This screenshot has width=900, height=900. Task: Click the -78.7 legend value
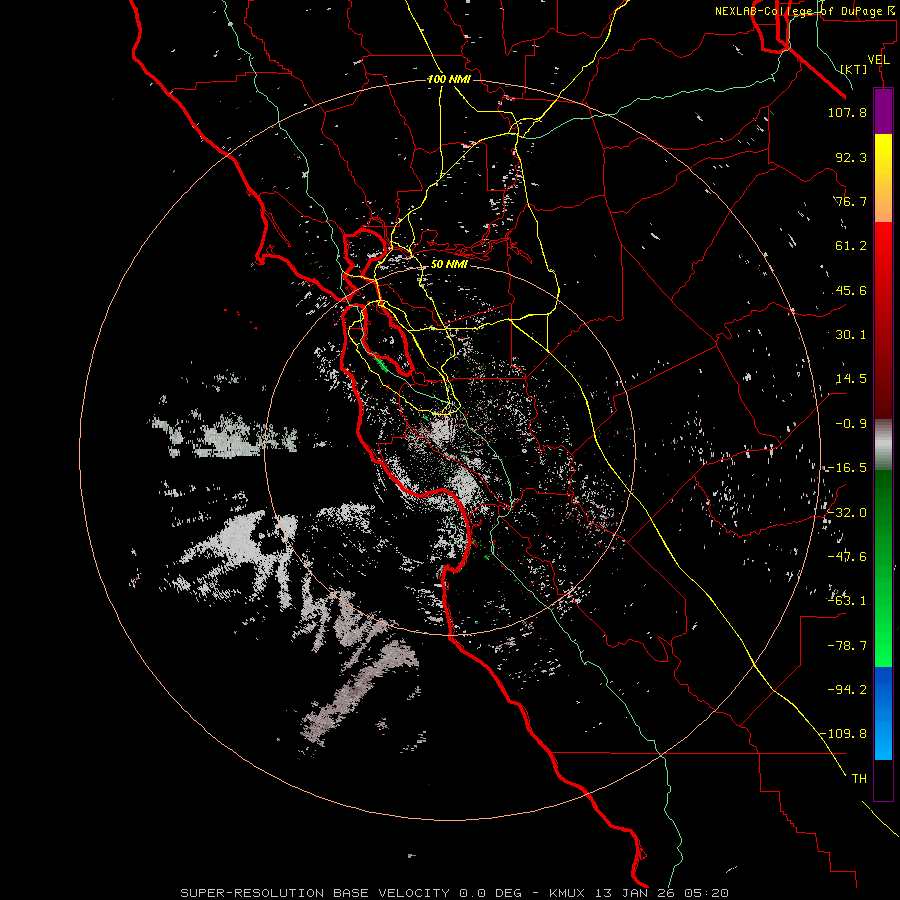847,646
